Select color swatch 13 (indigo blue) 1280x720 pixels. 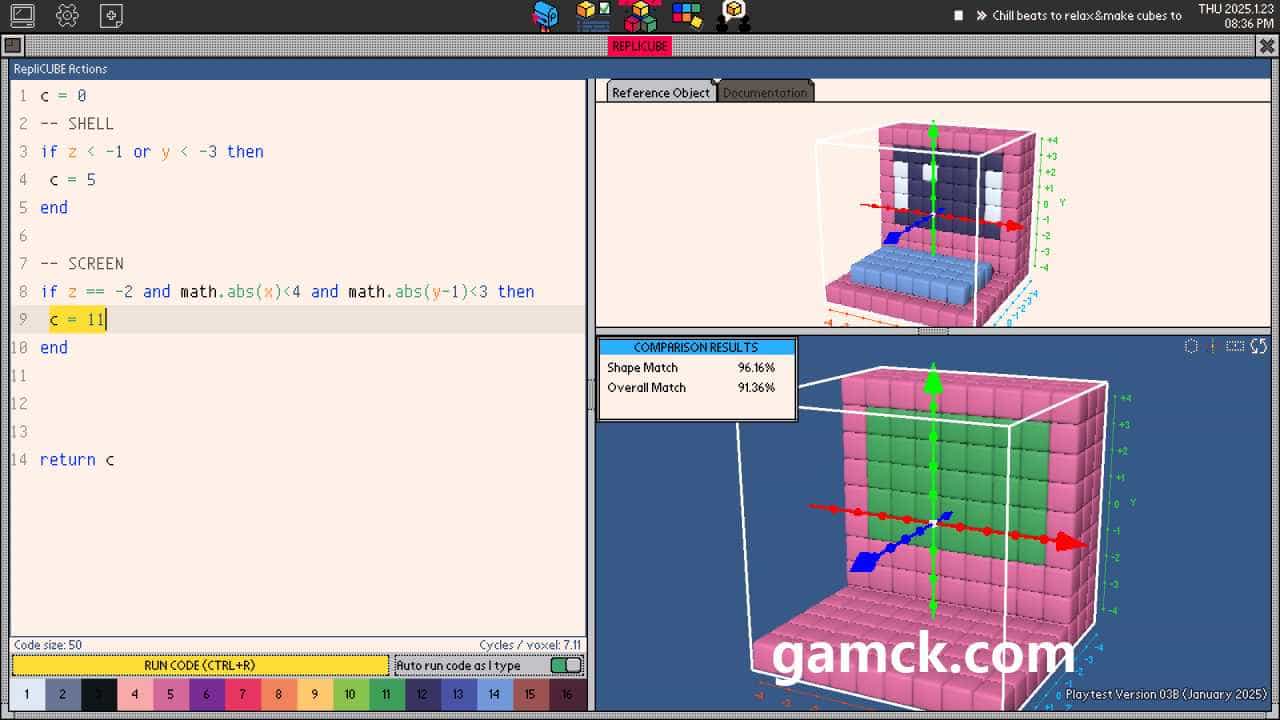(459, 694)
